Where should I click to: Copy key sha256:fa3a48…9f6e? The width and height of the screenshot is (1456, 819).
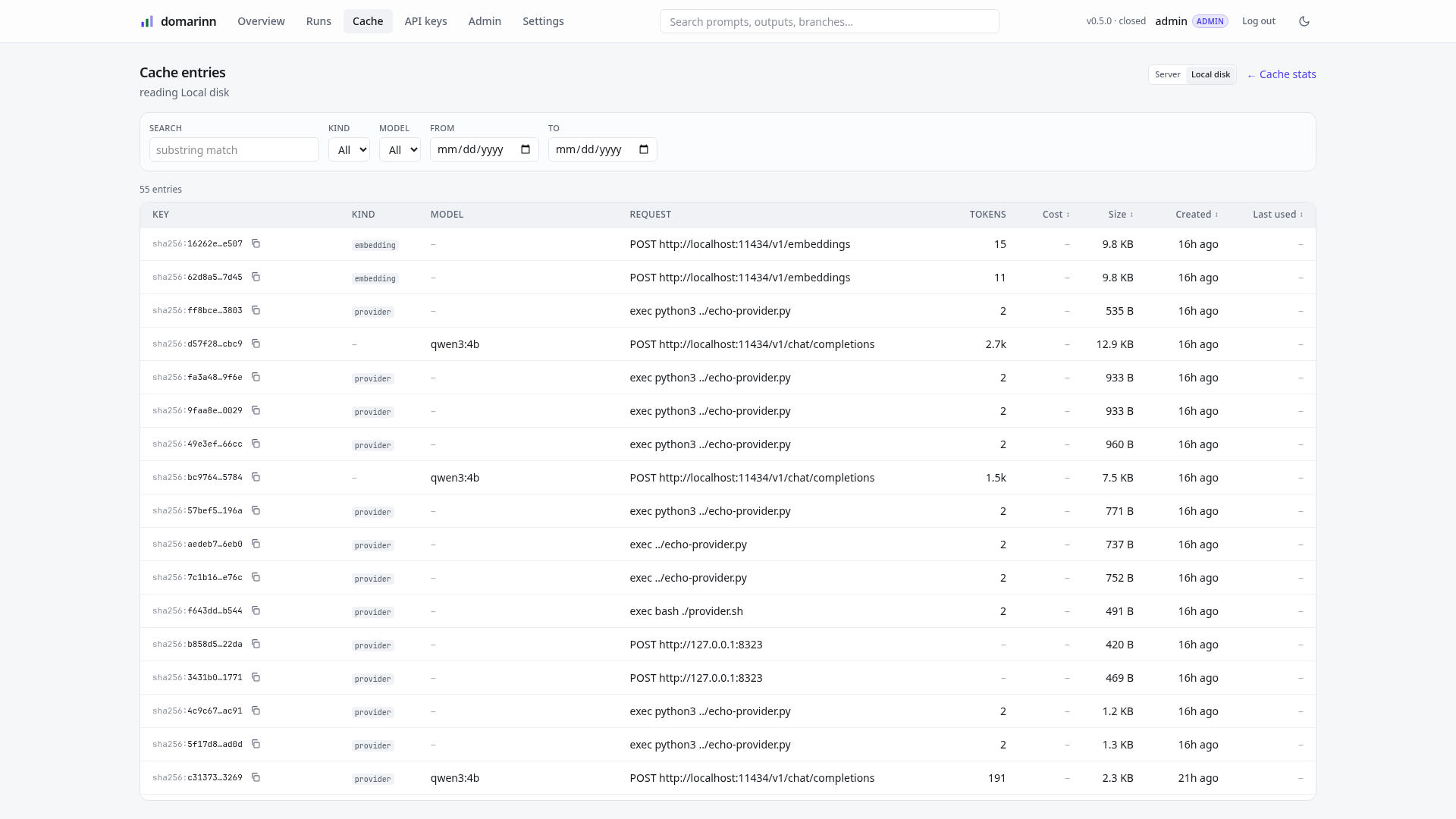click(x=256, y=377)
